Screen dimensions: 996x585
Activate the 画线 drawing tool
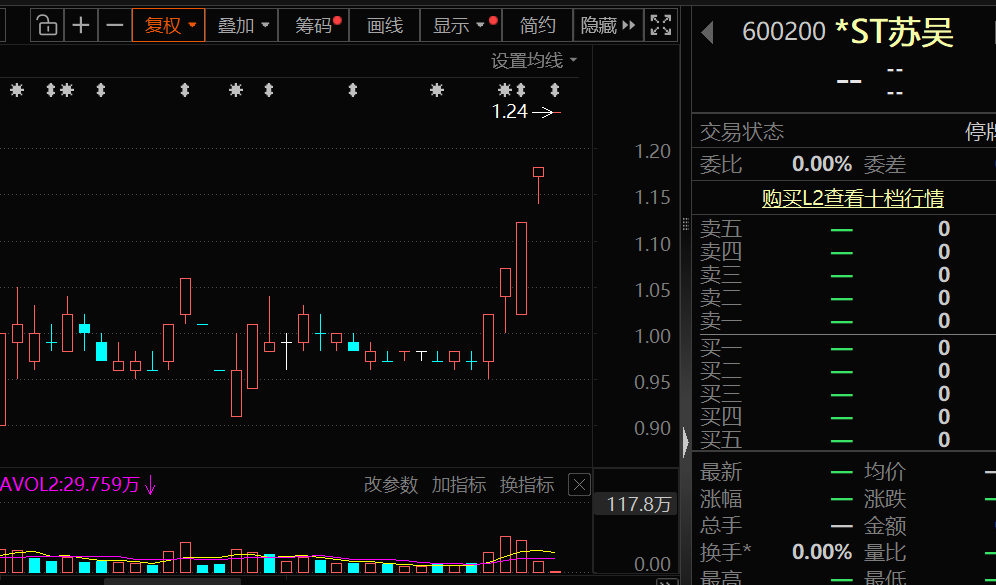tap(384, 25)
